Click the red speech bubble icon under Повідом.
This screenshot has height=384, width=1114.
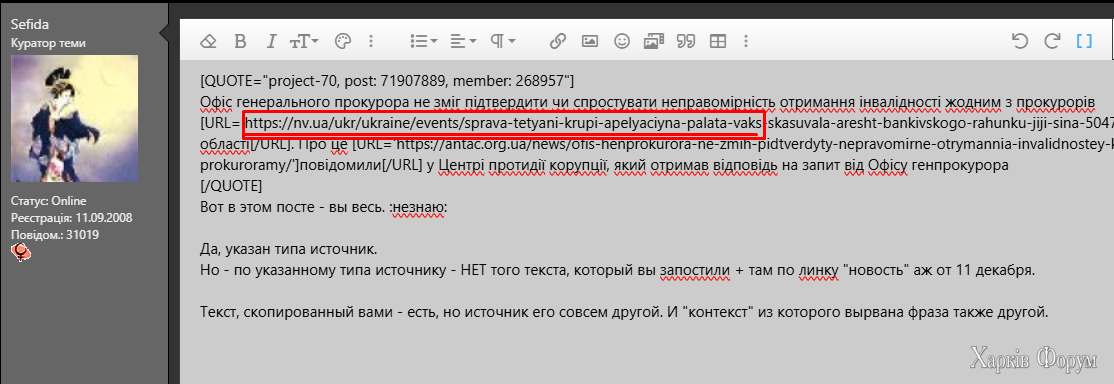21,252
